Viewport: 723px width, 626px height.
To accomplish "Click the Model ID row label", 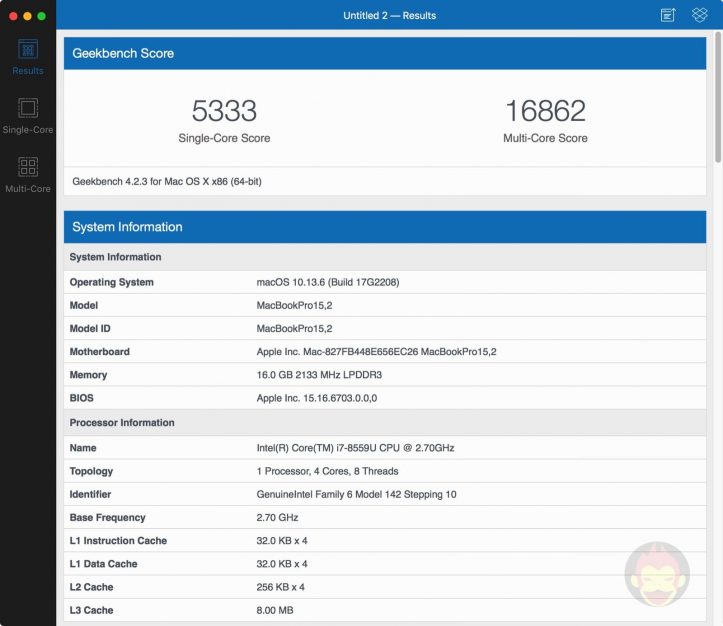I will pyautogui.click(x=90, y=329).
